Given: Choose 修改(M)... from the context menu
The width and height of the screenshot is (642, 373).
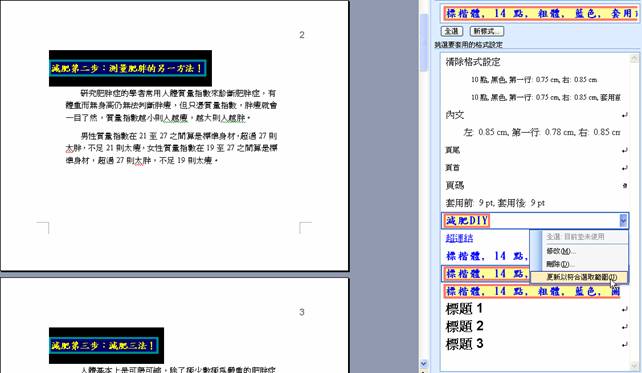Looking at the screenshot, I should pyautogui.click(x=561, y=251).
